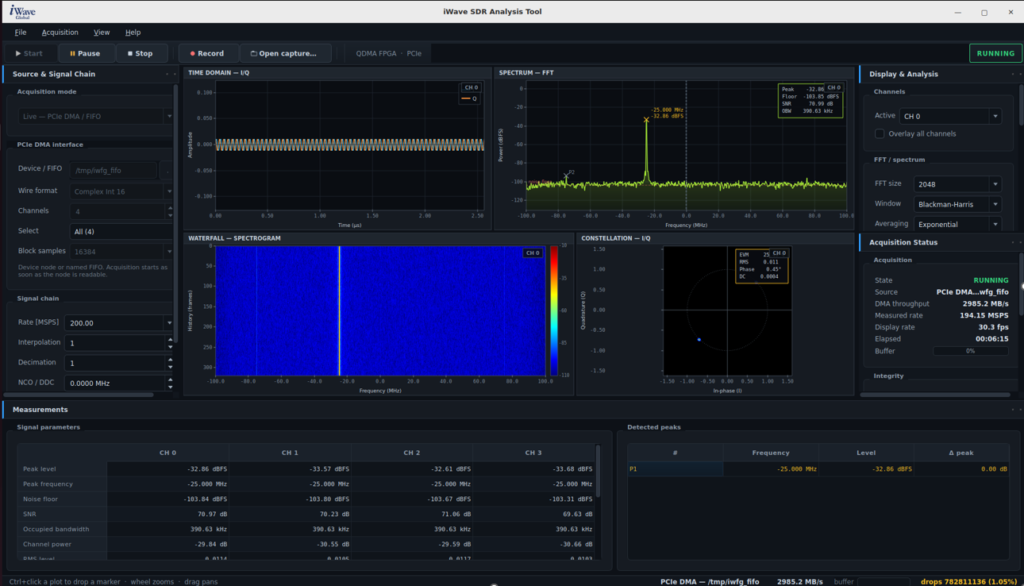Click the CH 3 column header

tap(534, 453)
